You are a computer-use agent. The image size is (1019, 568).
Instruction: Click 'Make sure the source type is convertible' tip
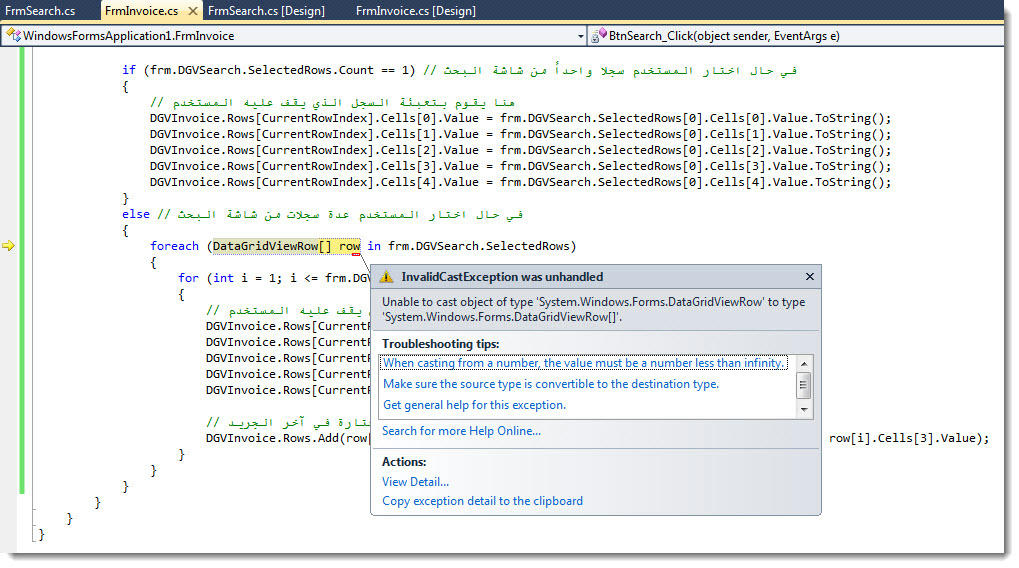550,384
